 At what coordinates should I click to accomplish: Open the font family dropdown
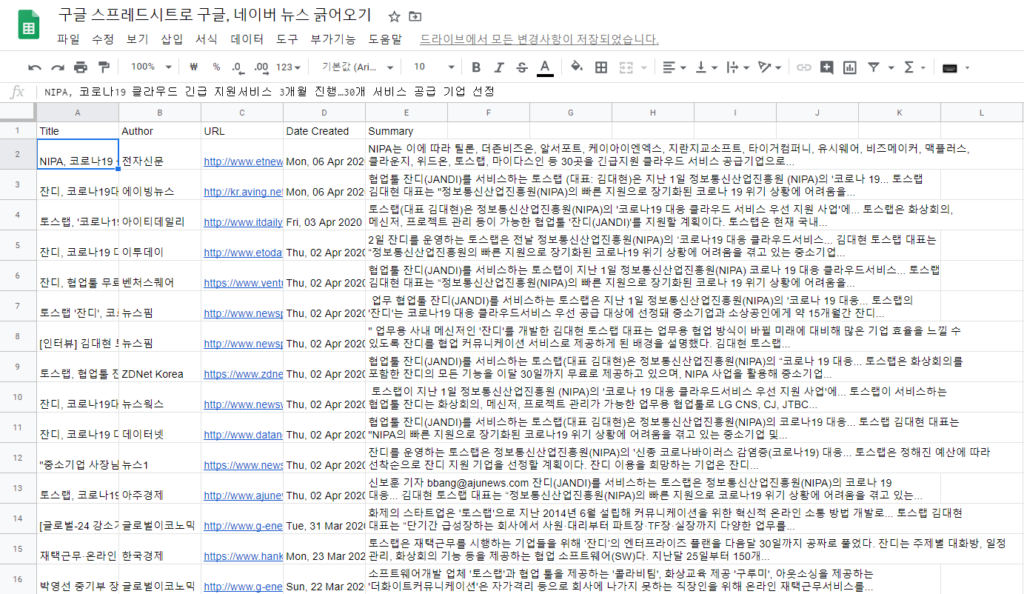(x=357, y=67)
